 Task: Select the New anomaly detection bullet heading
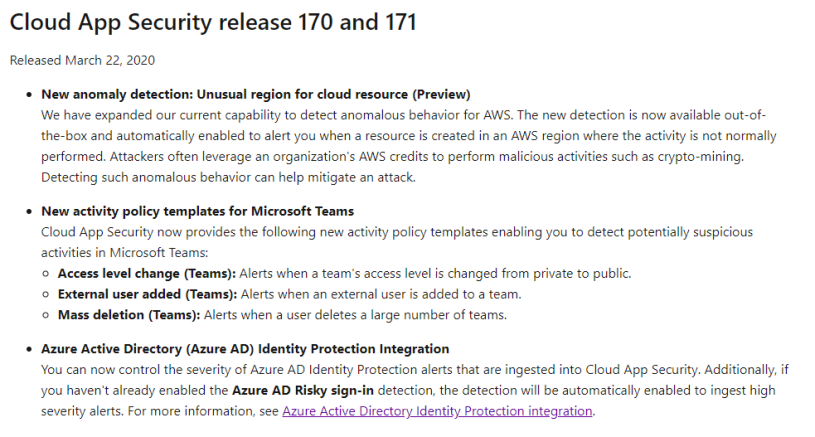click(255, 94)
